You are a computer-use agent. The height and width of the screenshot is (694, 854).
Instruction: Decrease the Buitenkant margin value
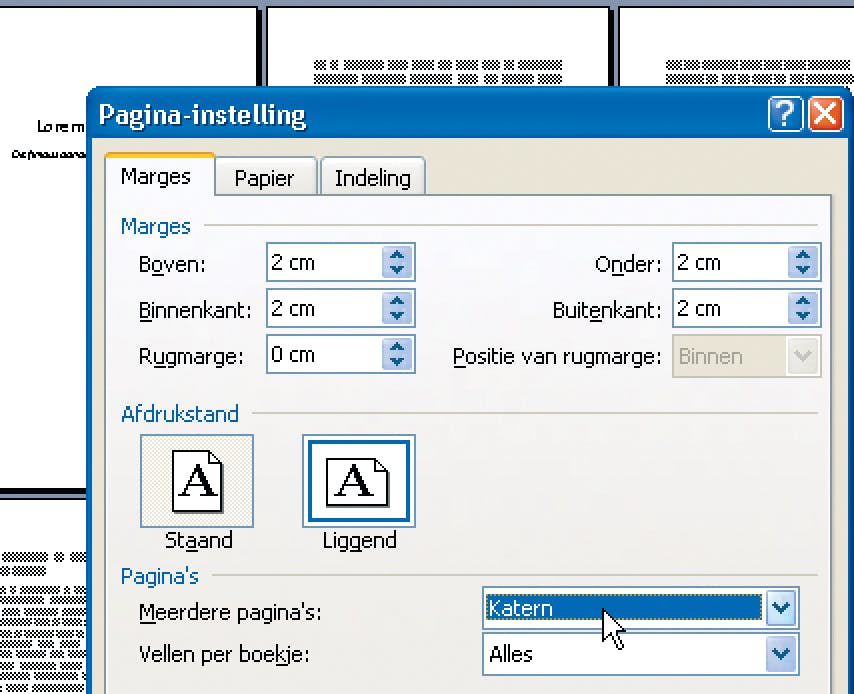(x=803, y=316)
